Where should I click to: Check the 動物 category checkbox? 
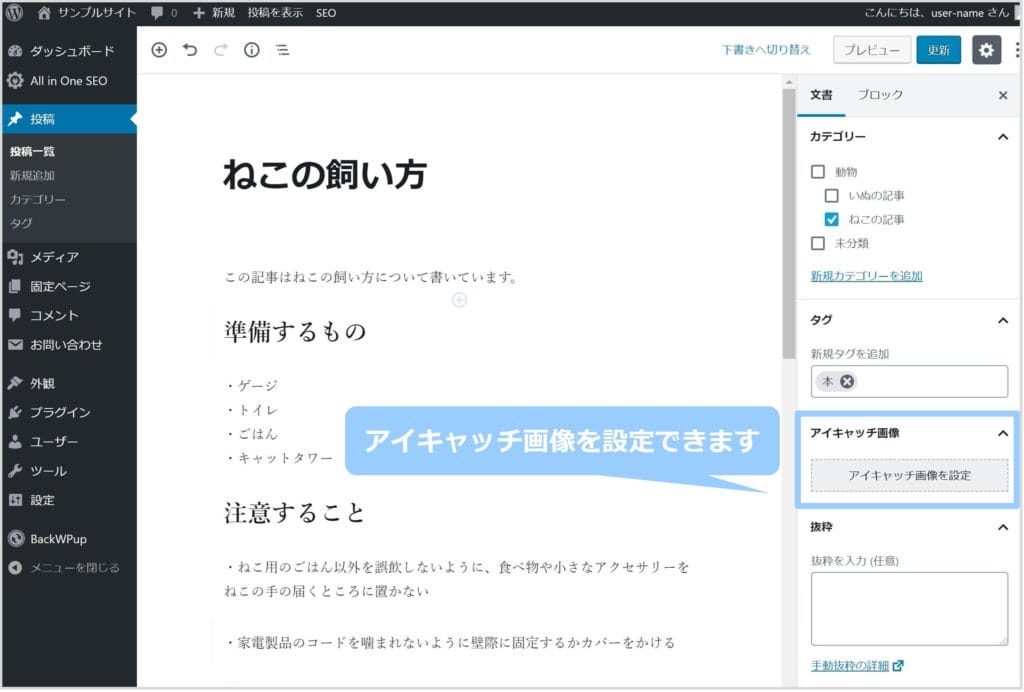pos(818,172)
